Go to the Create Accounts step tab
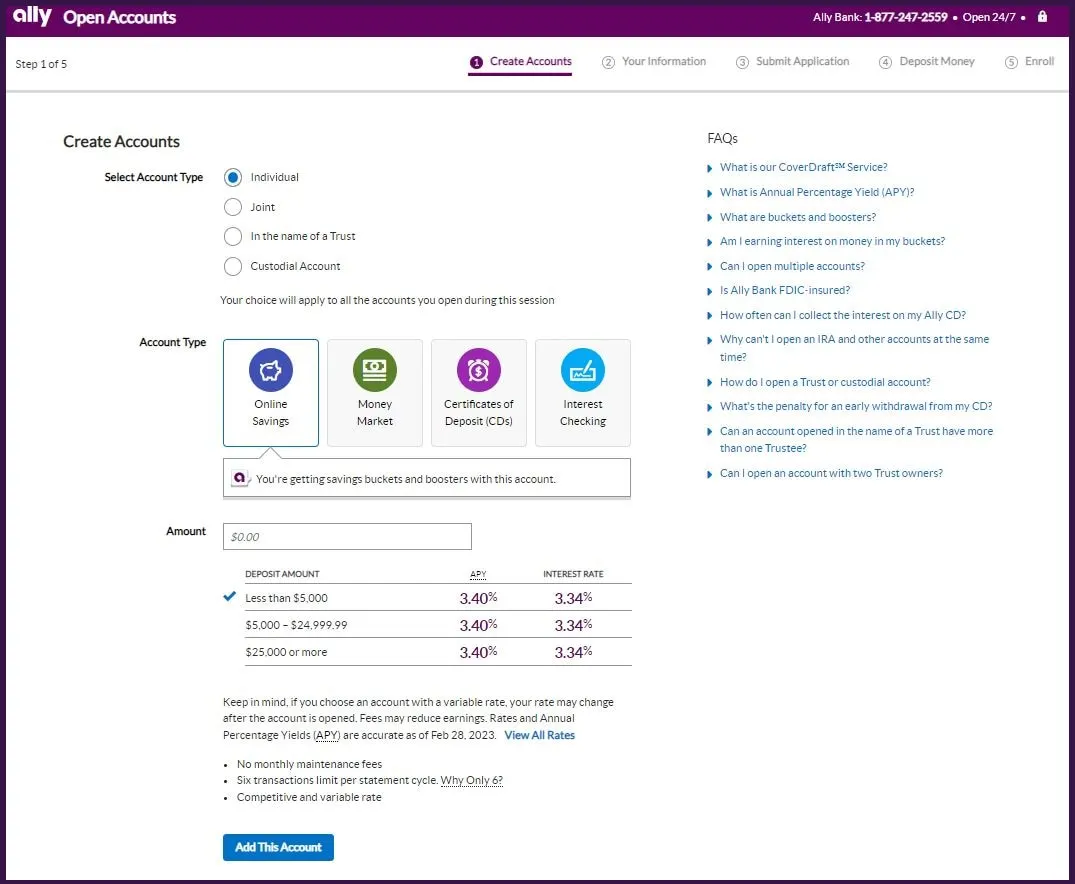This screenshot has height=884, width=1075. point(530,62)
